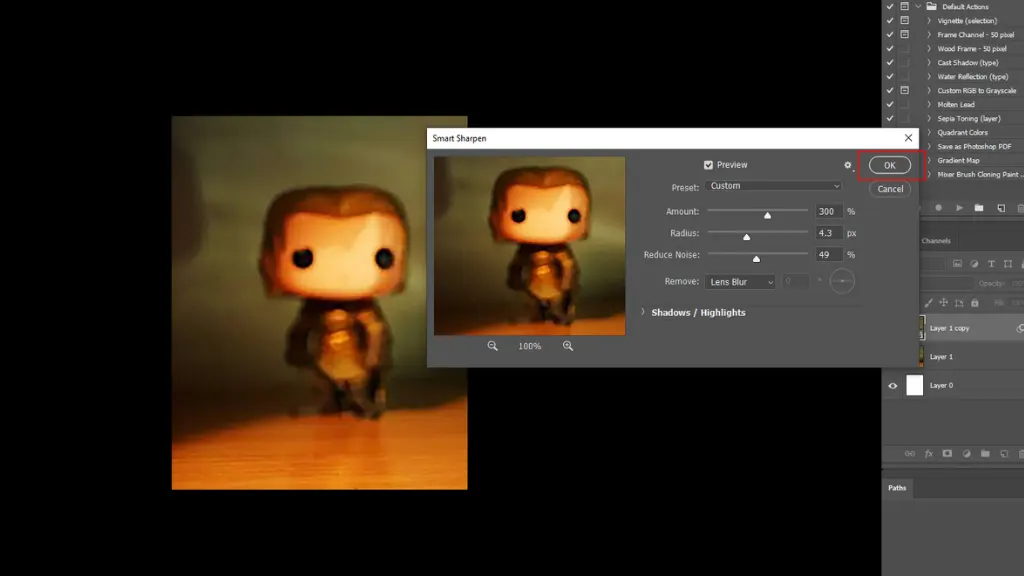Image resolution: width=1024 pixels, height=576 pixels.
Task: Open the Remove Lens Blur dropdown
Action: (740, 282)
